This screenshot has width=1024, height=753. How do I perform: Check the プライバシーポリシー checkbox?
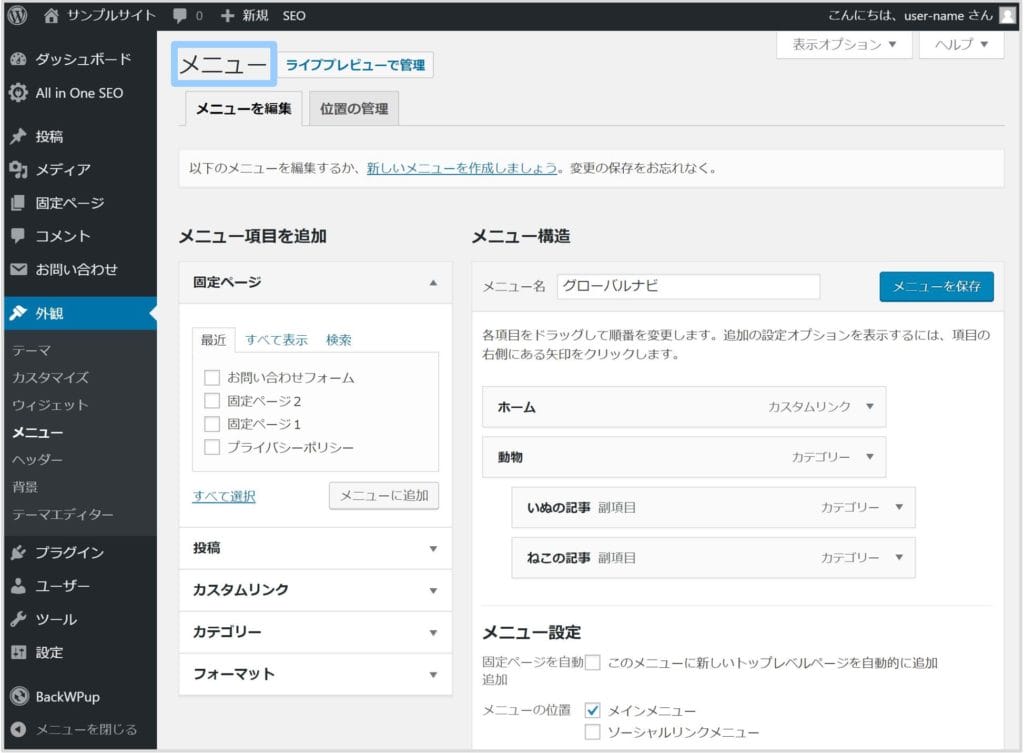(x=212, y=447)
